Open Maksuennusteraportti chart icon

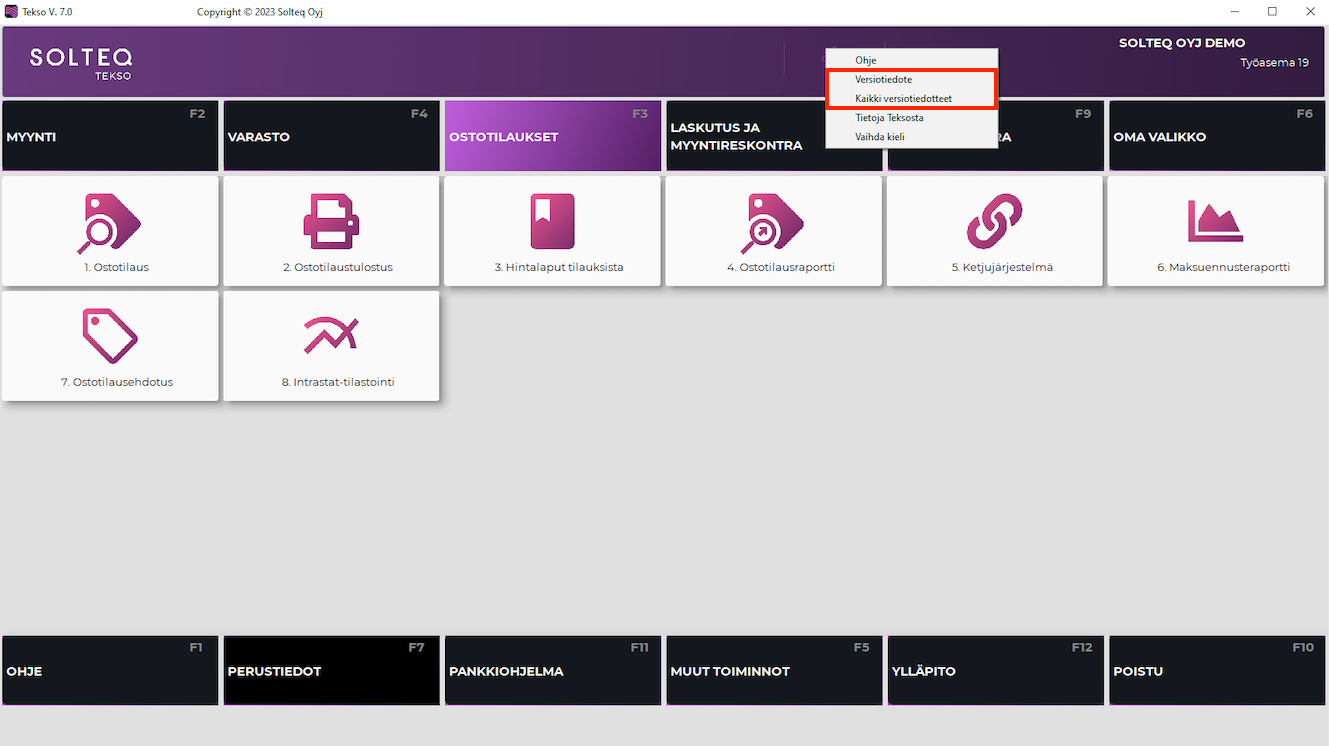pos(1215,222)
